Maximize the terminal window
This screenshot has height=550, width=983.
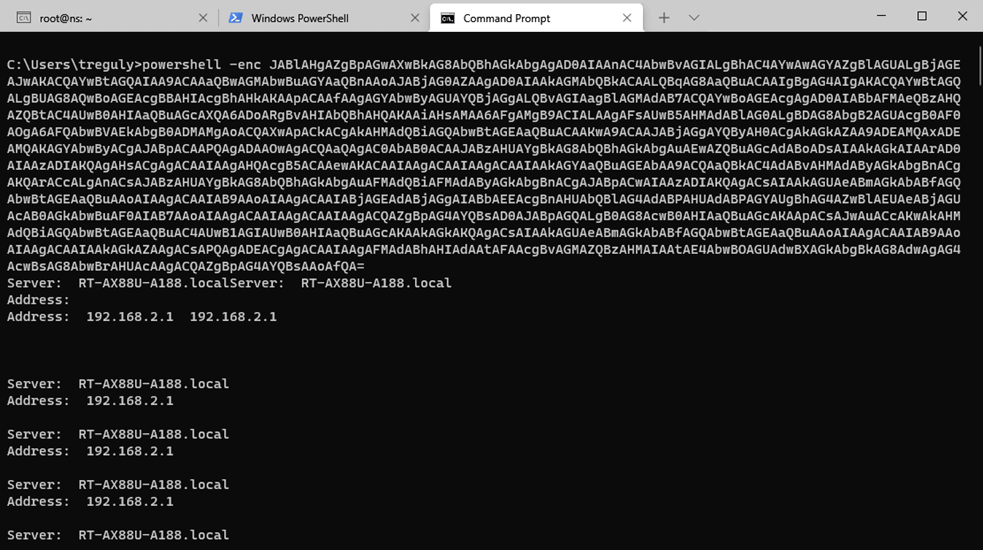point(922,16)
